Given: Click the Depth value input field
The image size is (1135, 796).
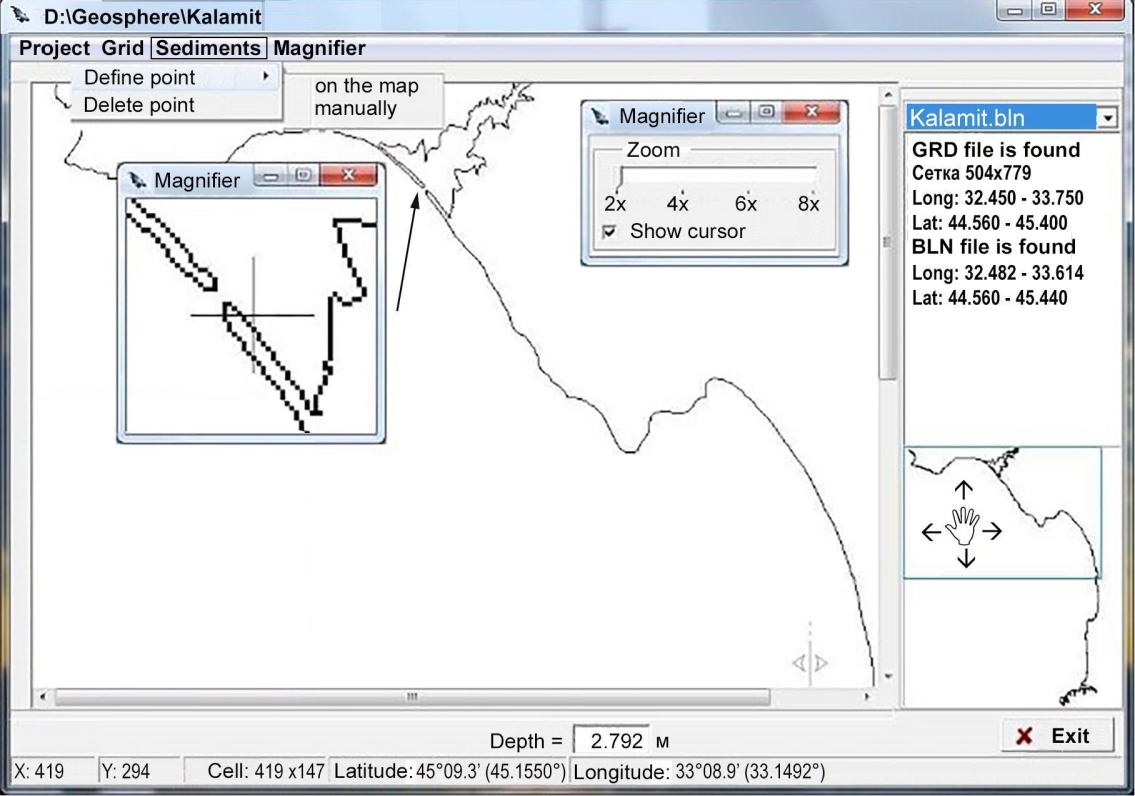Looking at the screenshot, I should pyautogui.click(x=612, y=741).
